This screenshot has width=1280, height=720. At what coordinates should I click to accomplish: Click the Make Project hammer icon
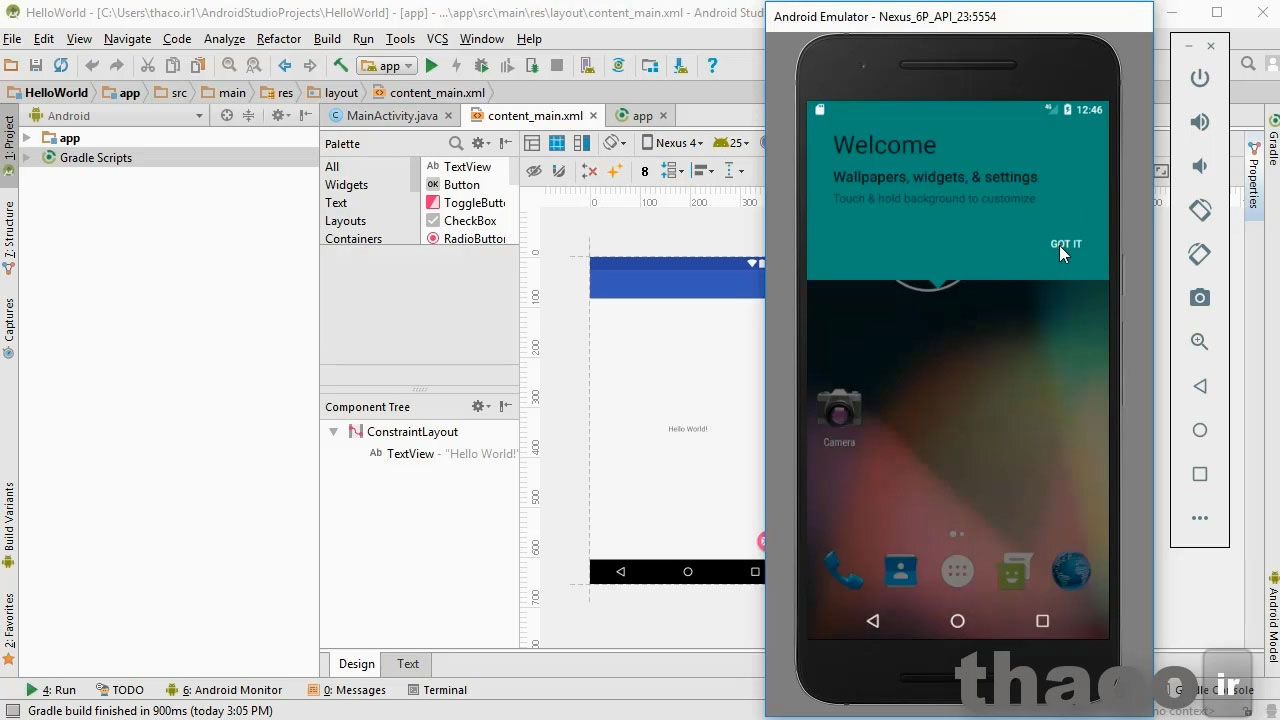click(x=341, y=65)
